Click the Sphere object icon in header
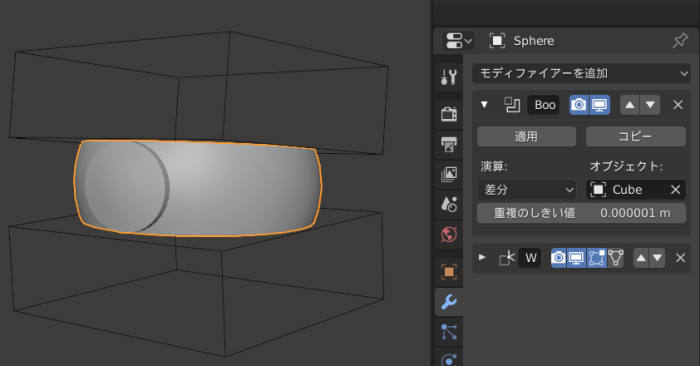The image size is (700, 366). [x=497, y=41]
